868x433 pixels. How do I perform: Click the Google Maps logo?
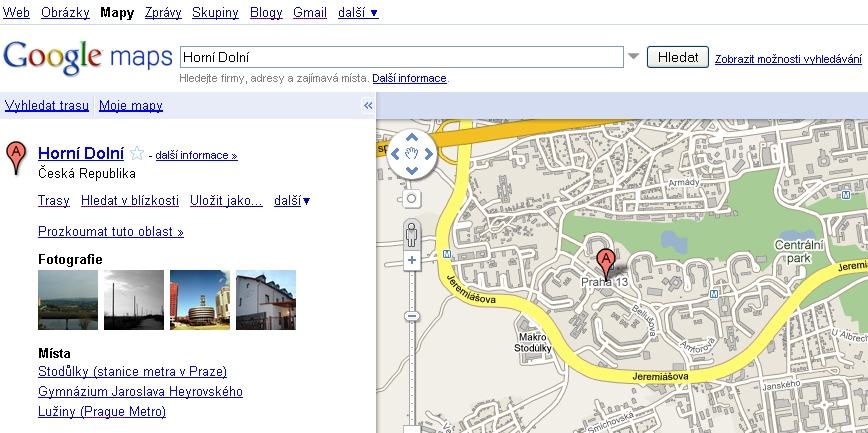coord(87,58)
